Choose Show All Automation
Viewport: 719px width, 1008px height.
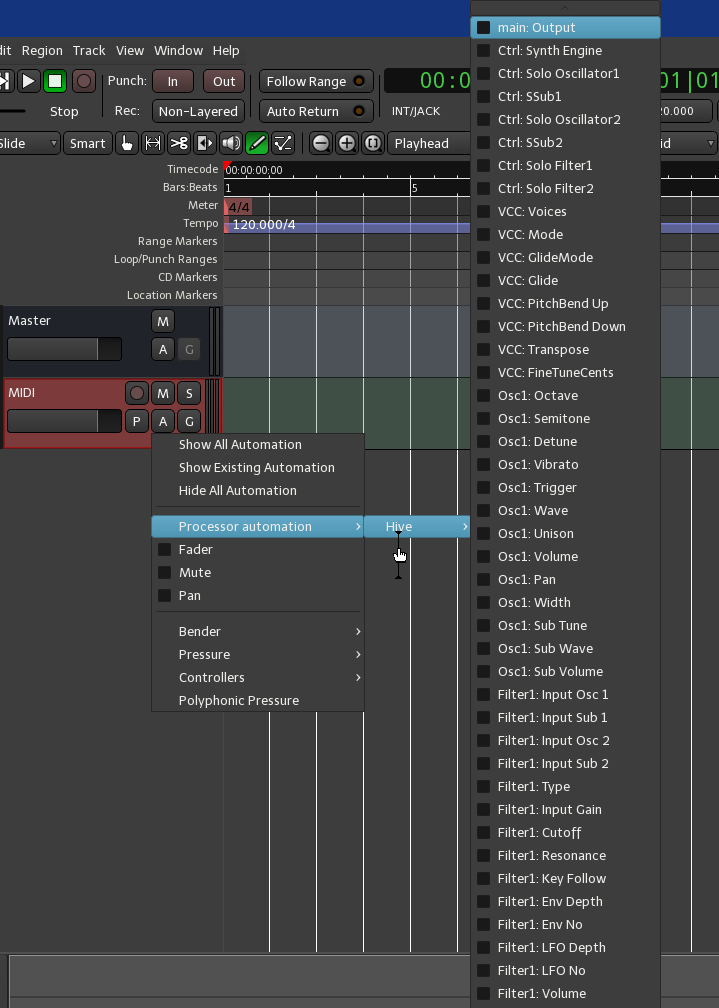point(240,445)
